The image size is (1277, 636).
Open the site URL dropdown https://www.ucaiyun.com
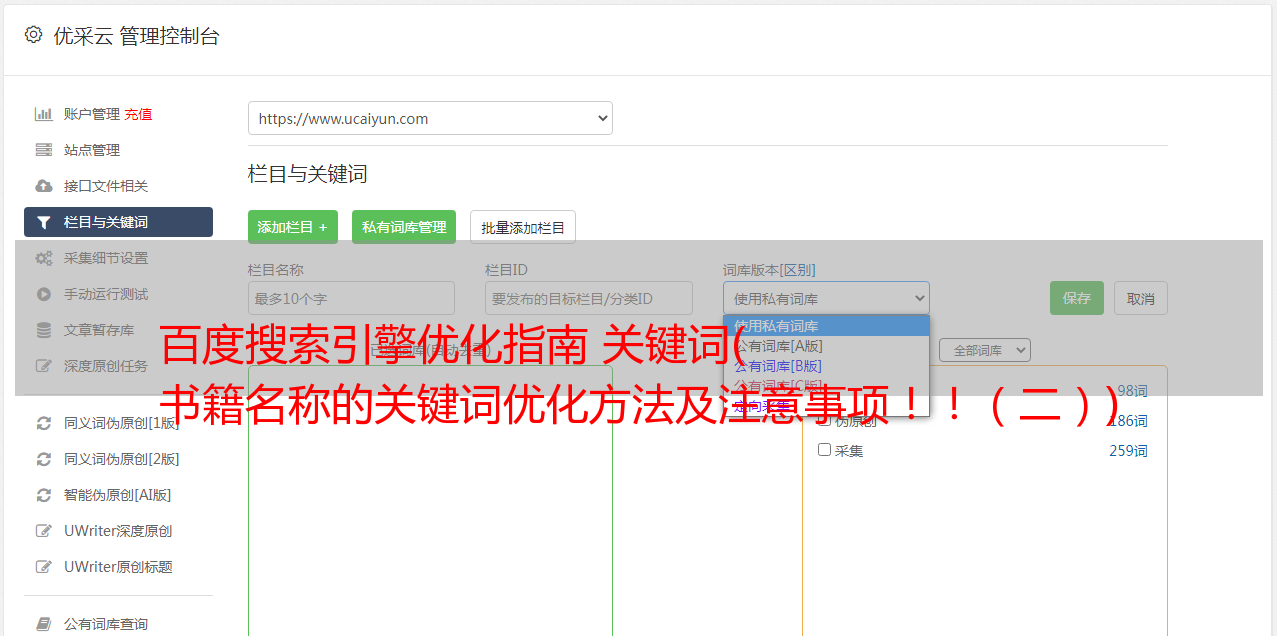[x=430, y=118]
